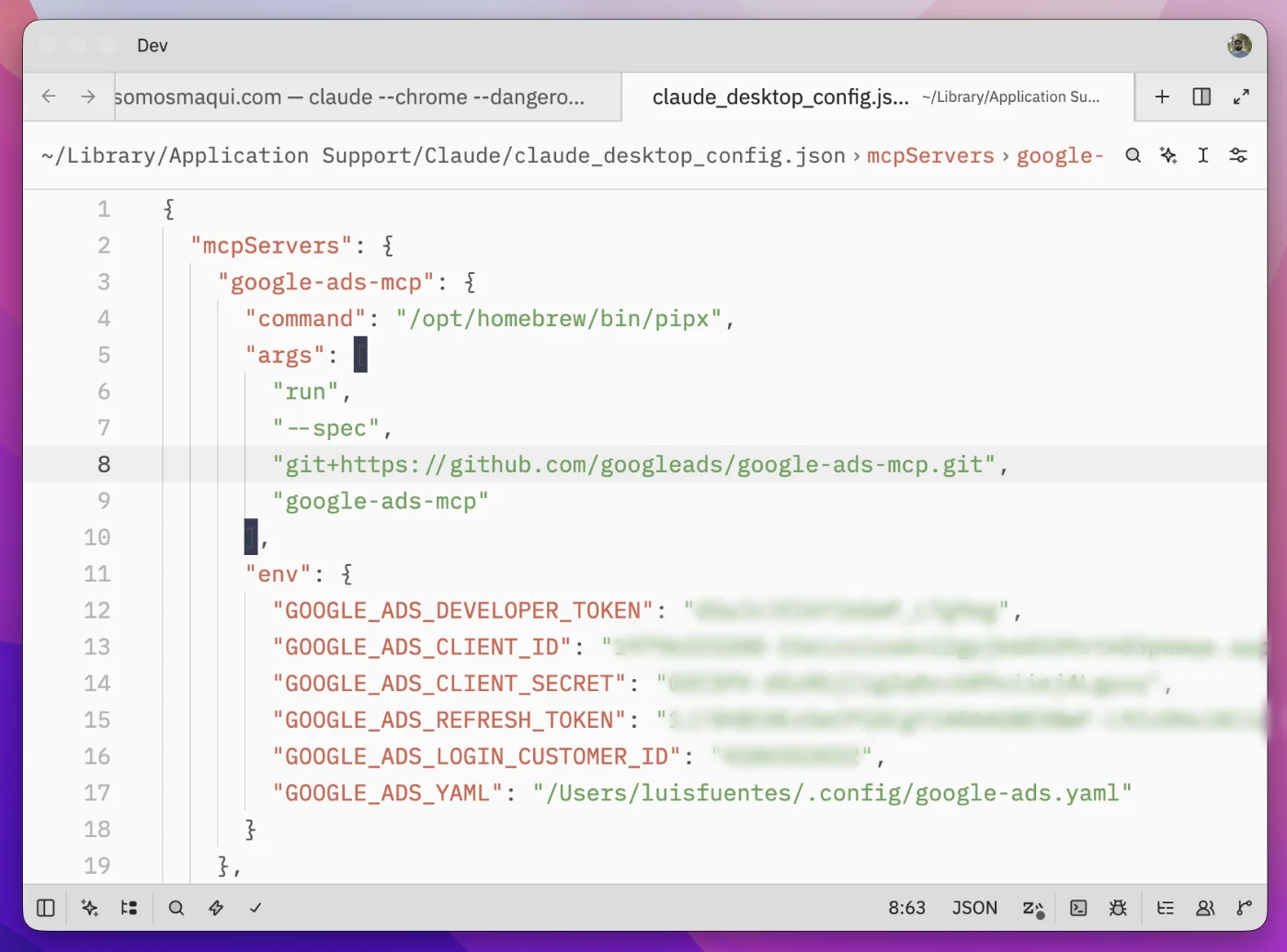Click the checkmark diagnostics icon

pyautogui.click(x=256, y=908)
